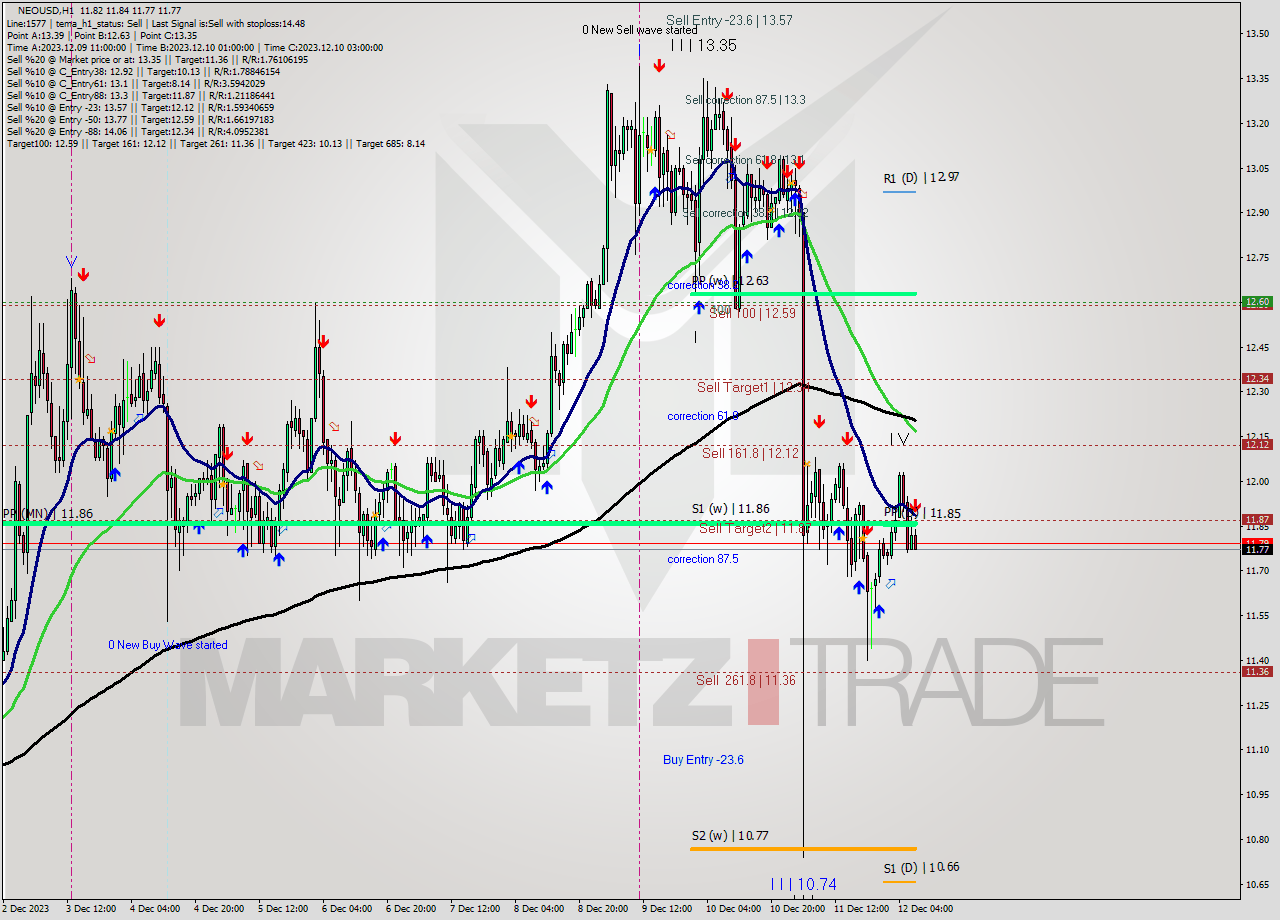Viewport: 1280px width, 920px height.
Task: Click the '8 Dec 20:00' time axis label
Action: point(603,909)
